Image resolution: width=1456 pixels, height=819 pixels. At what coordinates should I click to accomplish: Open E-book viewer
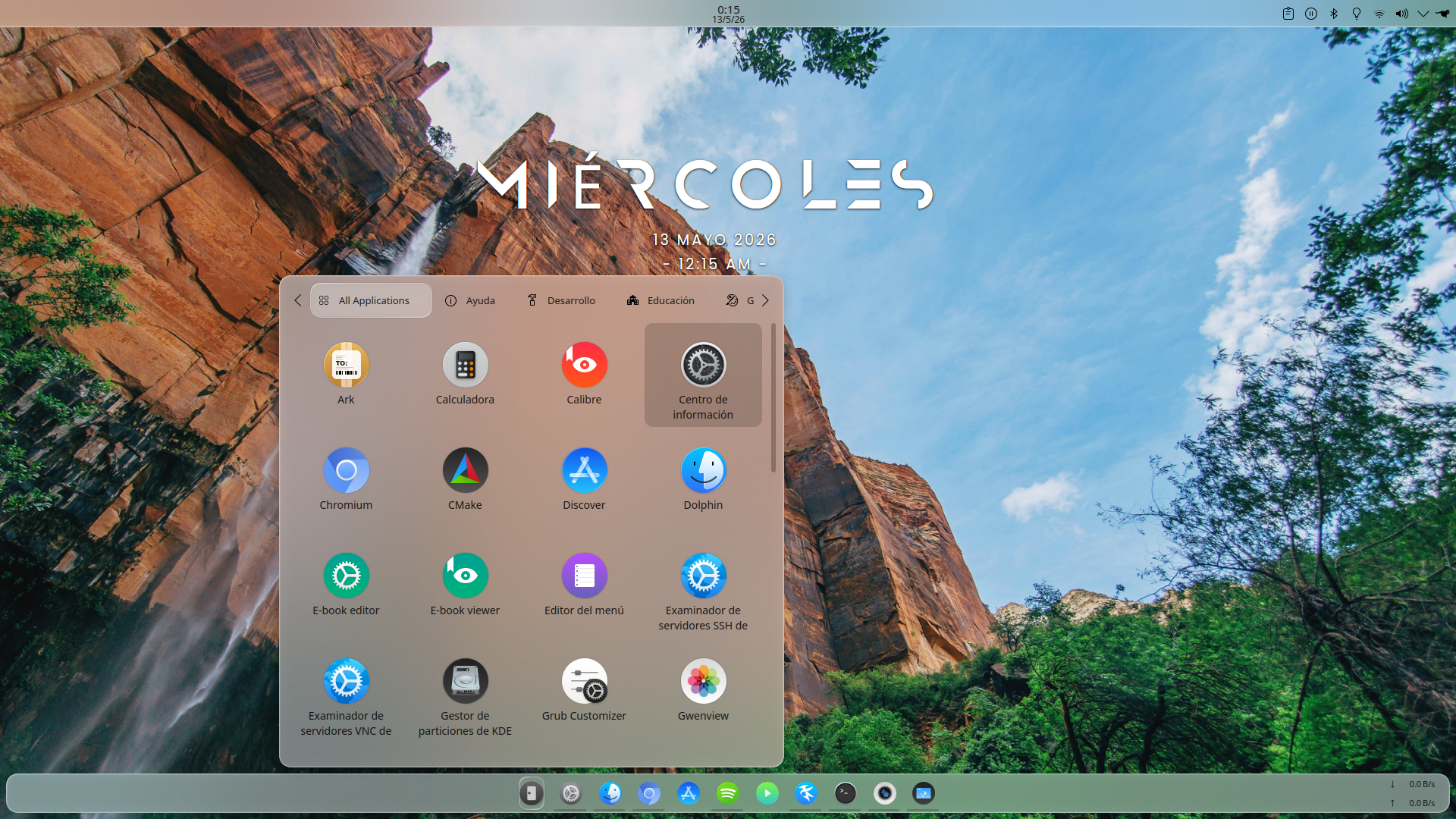465,585
